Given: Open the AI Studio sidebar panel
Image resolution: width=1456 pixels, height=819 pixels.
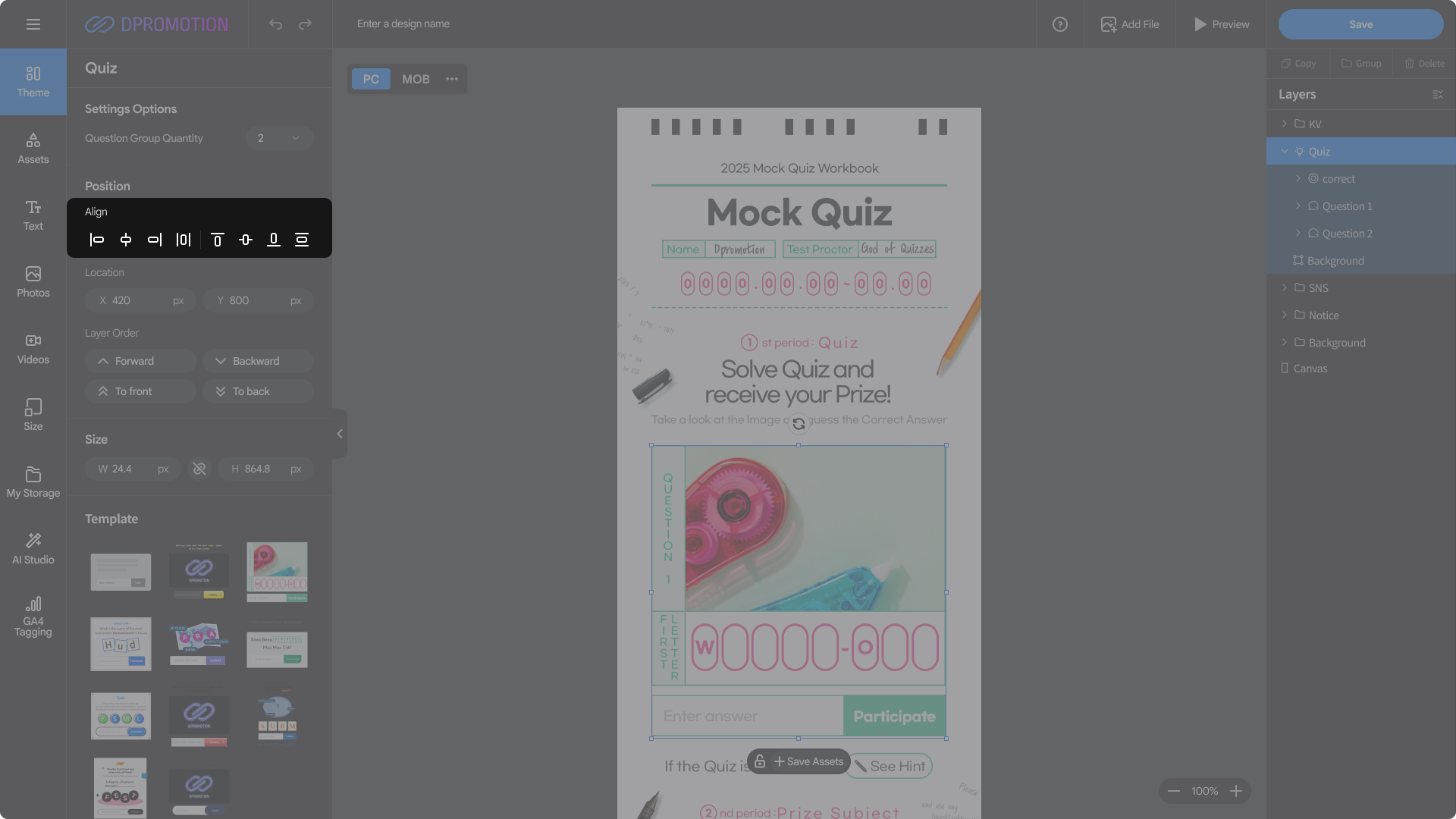Looking at the screenshot, I should coord(33,548).
